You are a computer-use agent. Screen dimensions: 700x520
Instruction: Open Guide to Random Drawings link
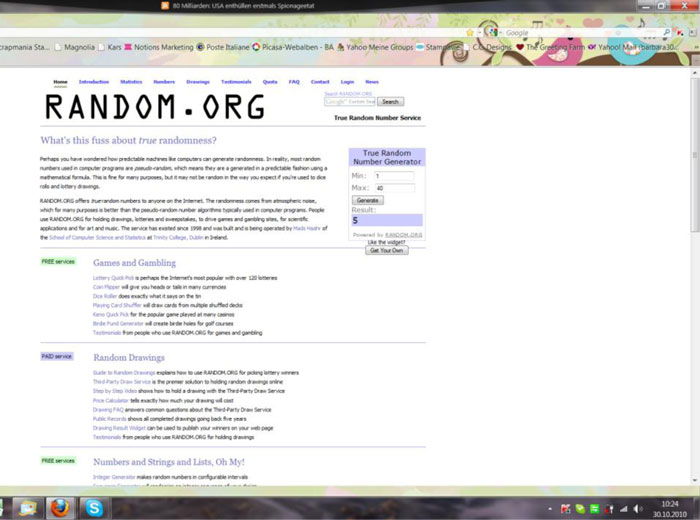click(124, 373)
